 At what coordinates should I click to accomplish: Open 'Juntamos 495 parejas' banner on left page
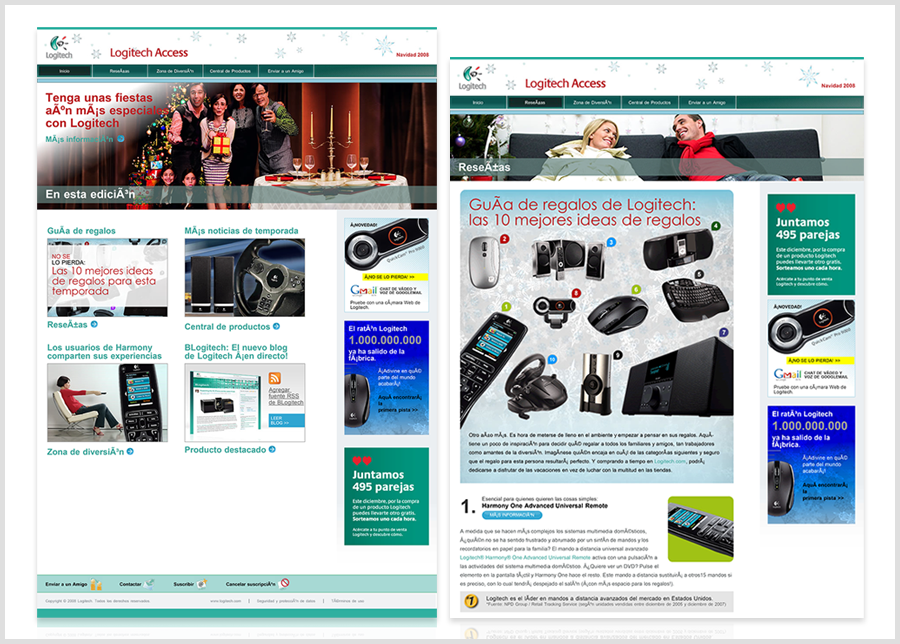tap(386, 496)
